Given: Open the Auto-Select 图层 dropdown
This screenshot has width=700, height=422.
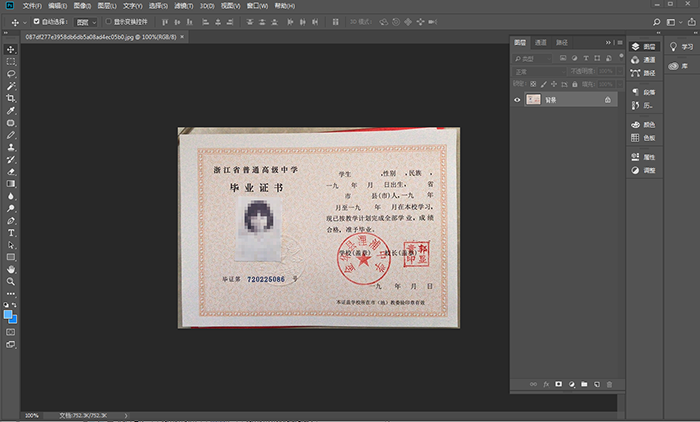Looking at the screenshot, I should 85,22.
